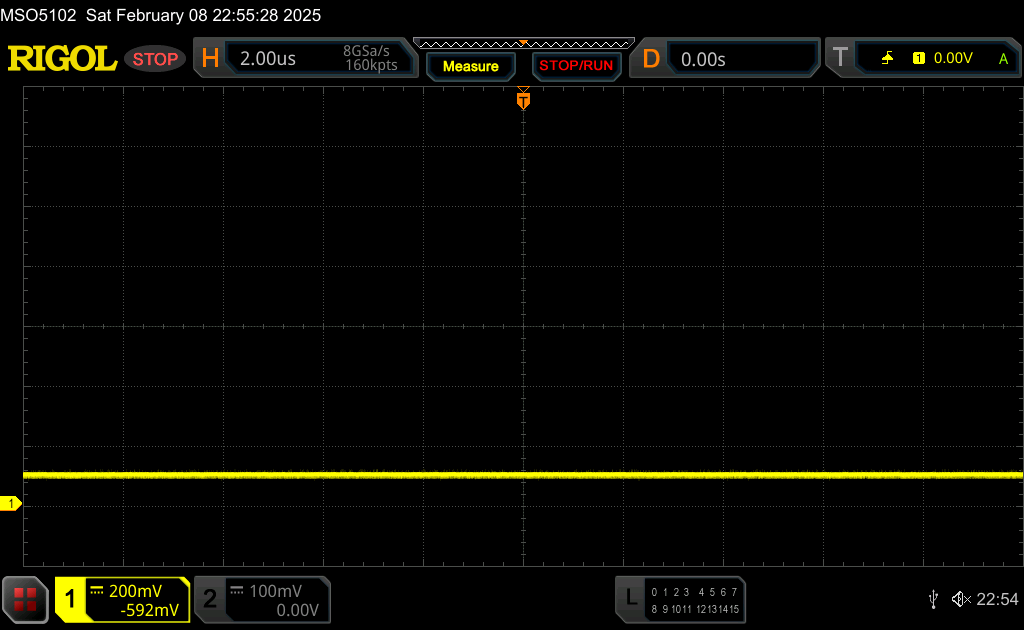This screenshot has width=1024, height=630.
Task: Select the 0.00s delay value
Action: click(703, 59)
